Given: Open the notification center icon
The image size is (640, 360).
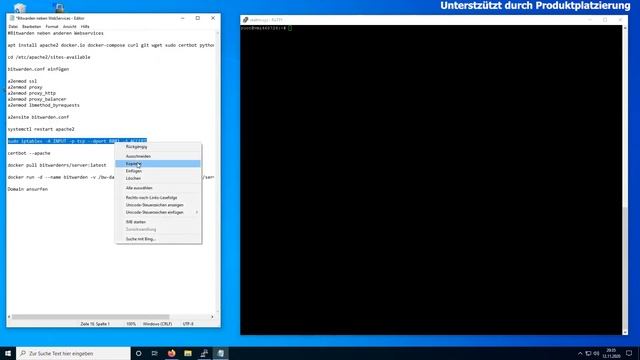Looking at the screenshot, I should click(629, 353).
